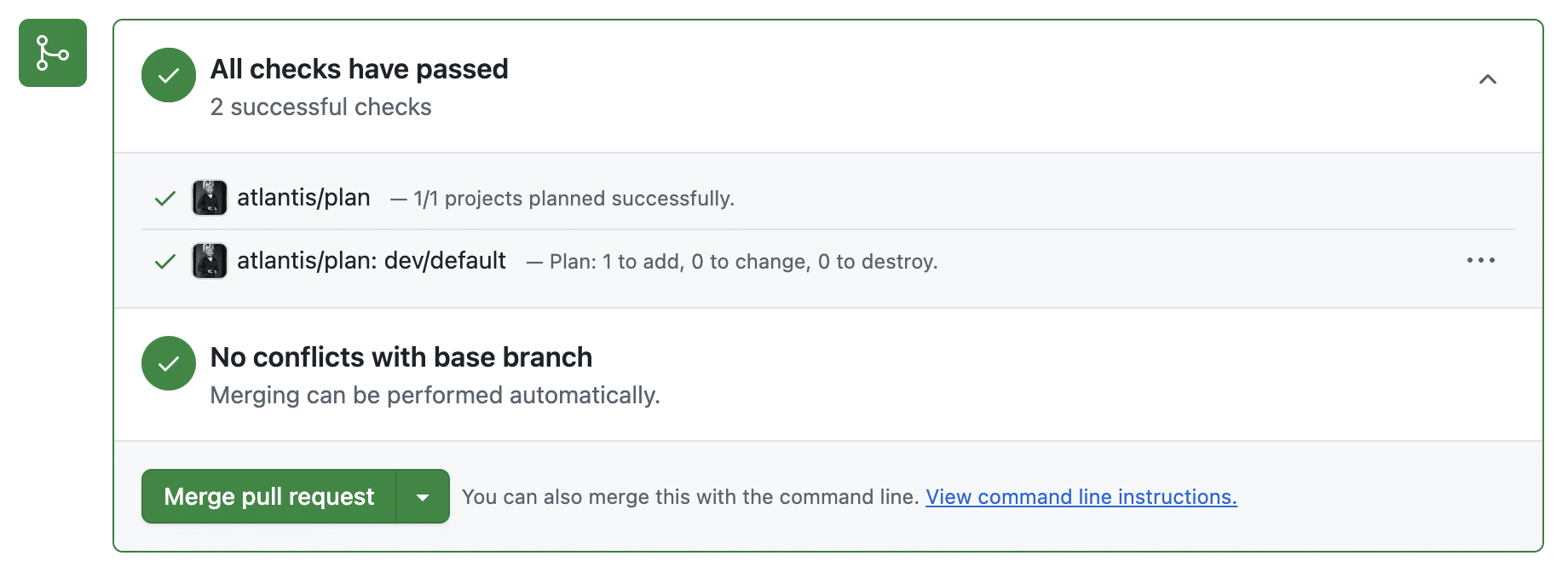Image resolution: width=1568 pixels, height=573 pixels.
Task: Click the Atlantis avatar on the dev/default row
Action: (210, 261)
